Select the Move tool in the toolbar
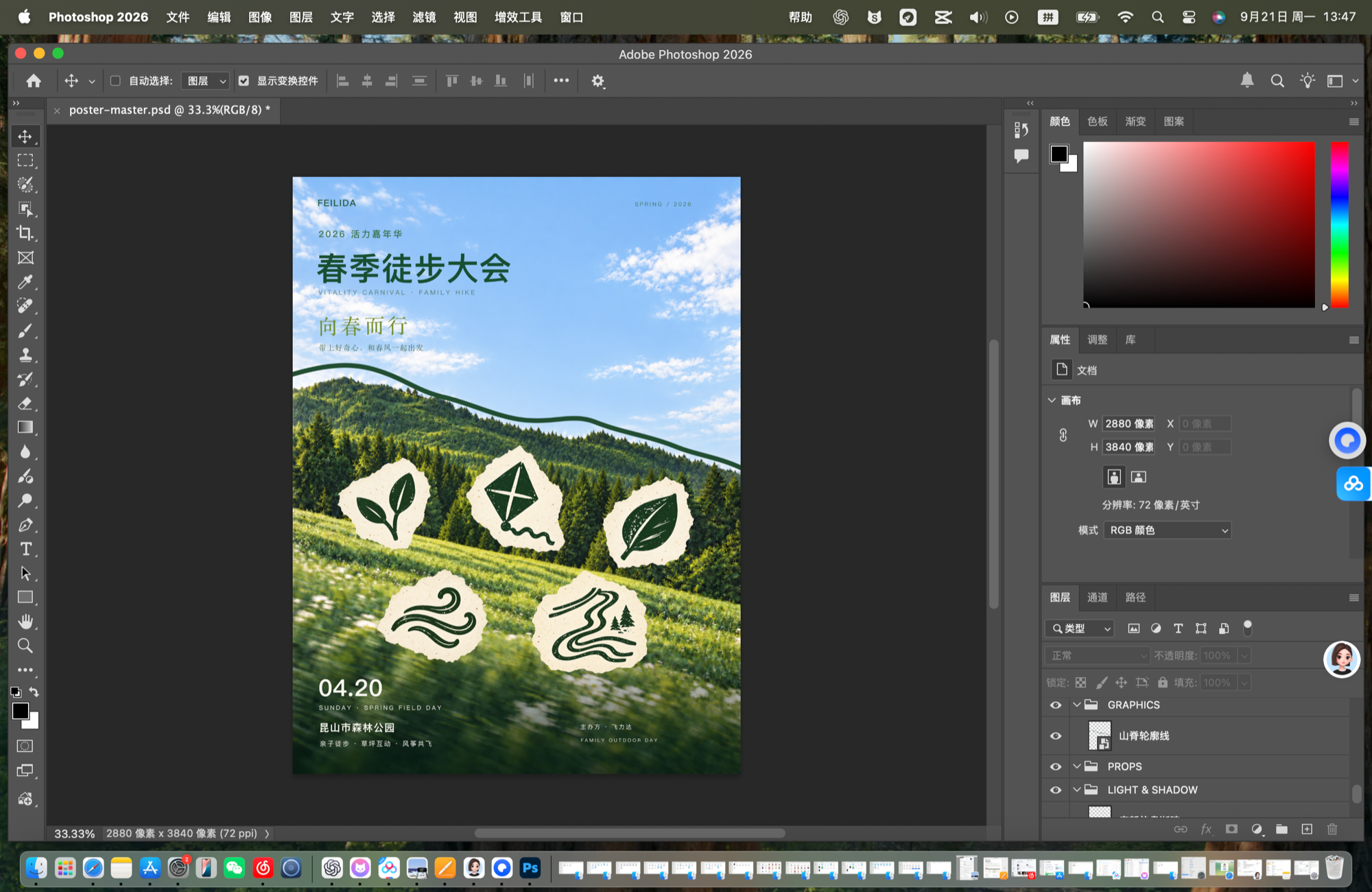The image size is (1372, 892). (25, 137)
